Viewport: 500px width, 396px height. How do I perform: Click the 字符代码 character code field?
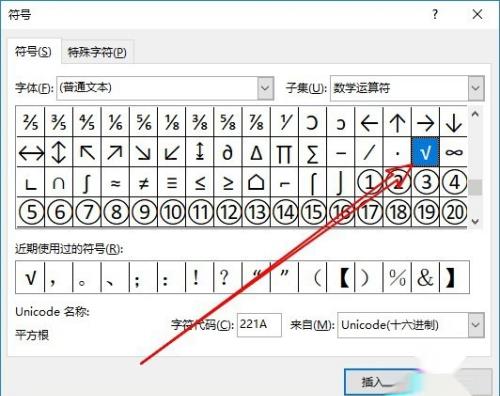click(259, 325)
